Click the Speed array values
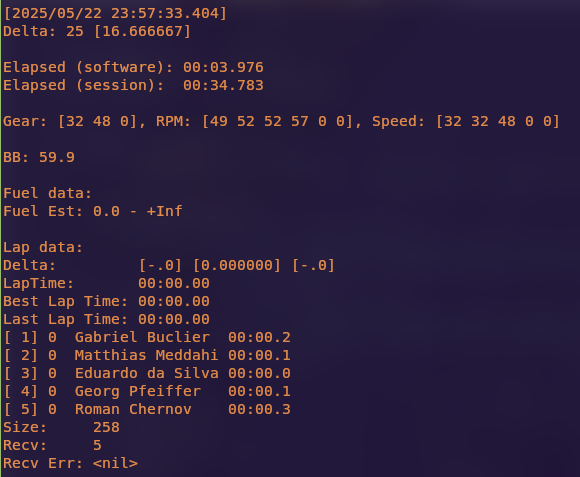 (x=498, y=121)
